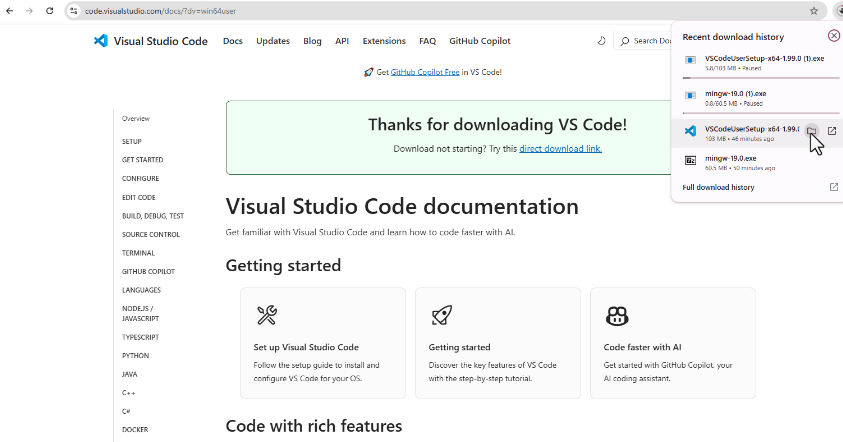The width and height of the screenshot is (843, 442).
Task: Expand NODE.JS / JAVASCRIPT sidebar section
Action: click(x=140, y=313)
